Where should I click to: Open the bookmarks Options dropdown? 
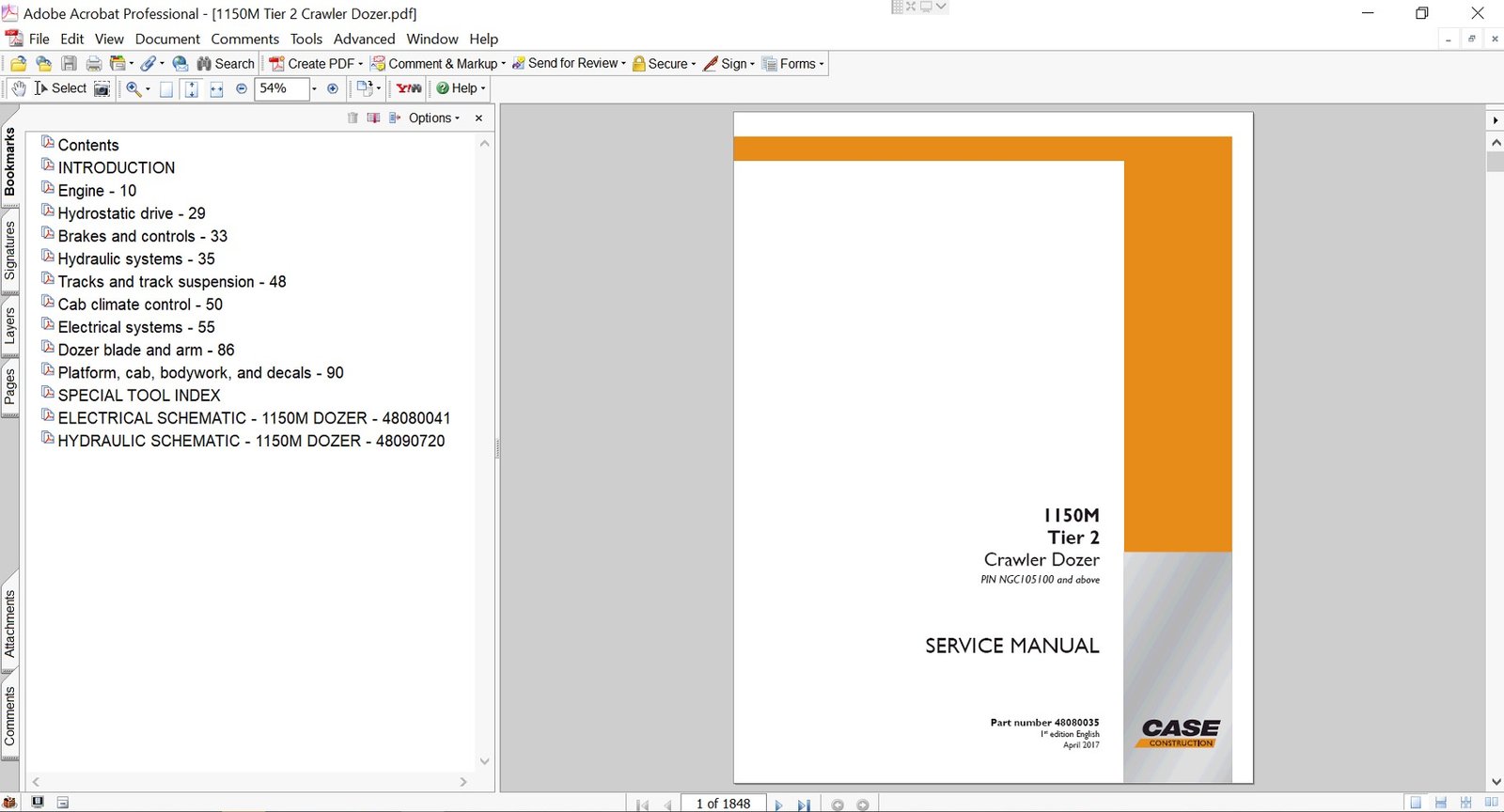pyautogui.click(x=434, y=117)
